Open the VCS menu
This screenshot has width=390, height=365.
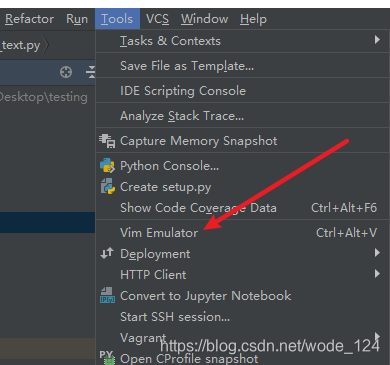click(157, 19)
